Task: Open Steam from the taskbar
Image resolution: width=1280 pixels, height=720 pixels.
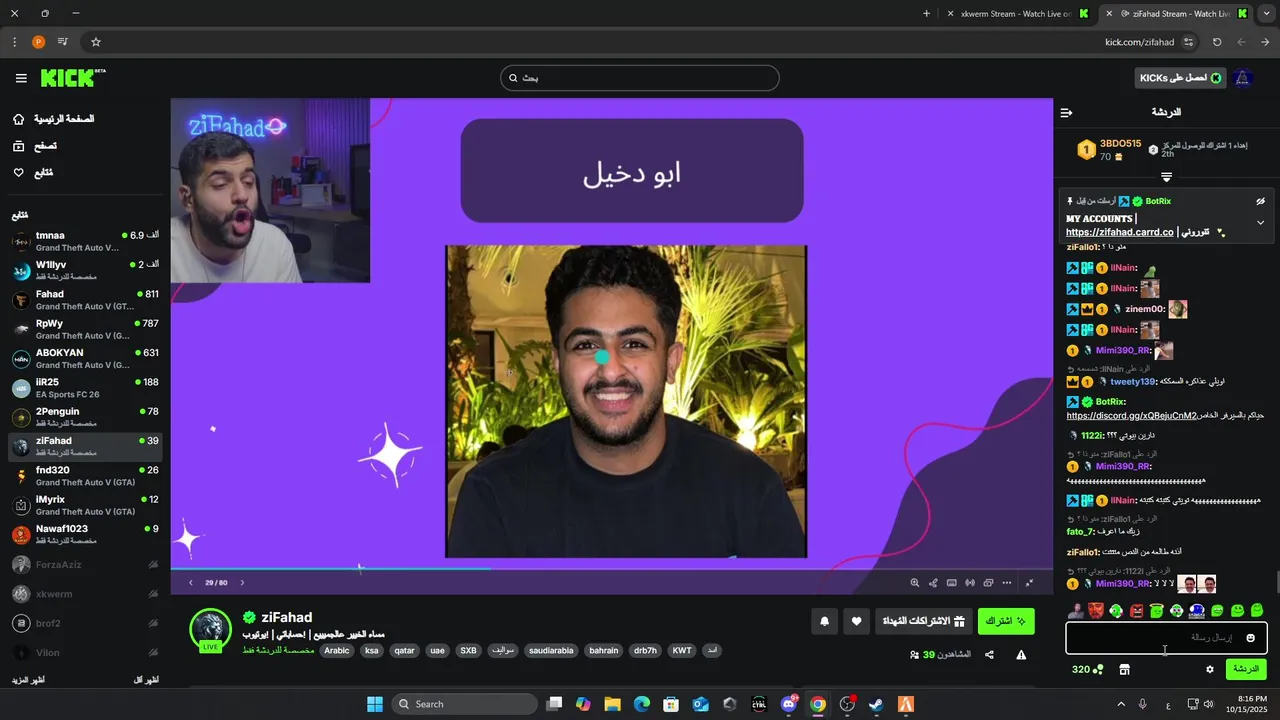Action: pos(876,704)
